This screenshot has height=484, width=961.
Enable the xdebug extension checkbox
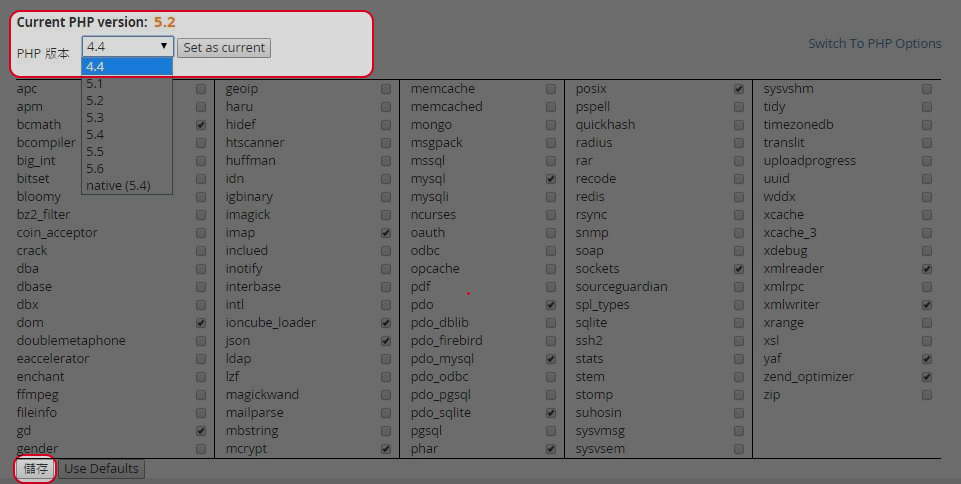[x=927, y=251]
